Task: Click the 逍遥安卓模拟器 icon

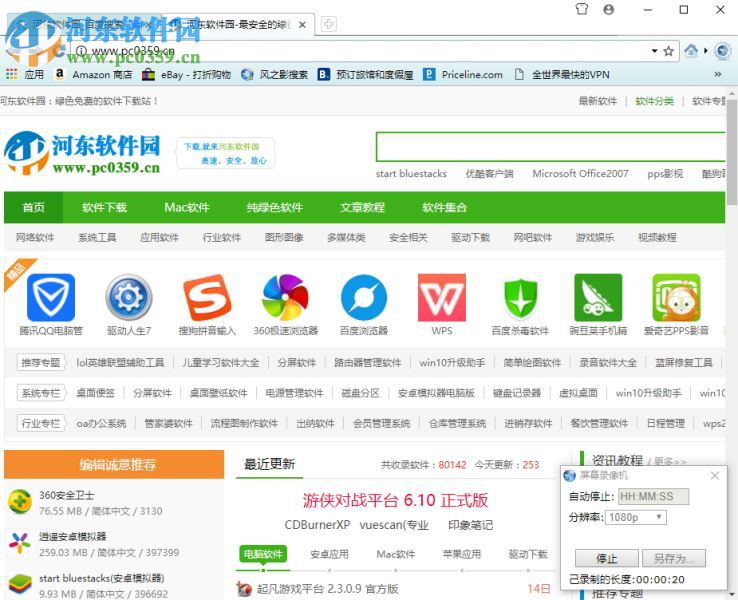Action: (20, 544)
